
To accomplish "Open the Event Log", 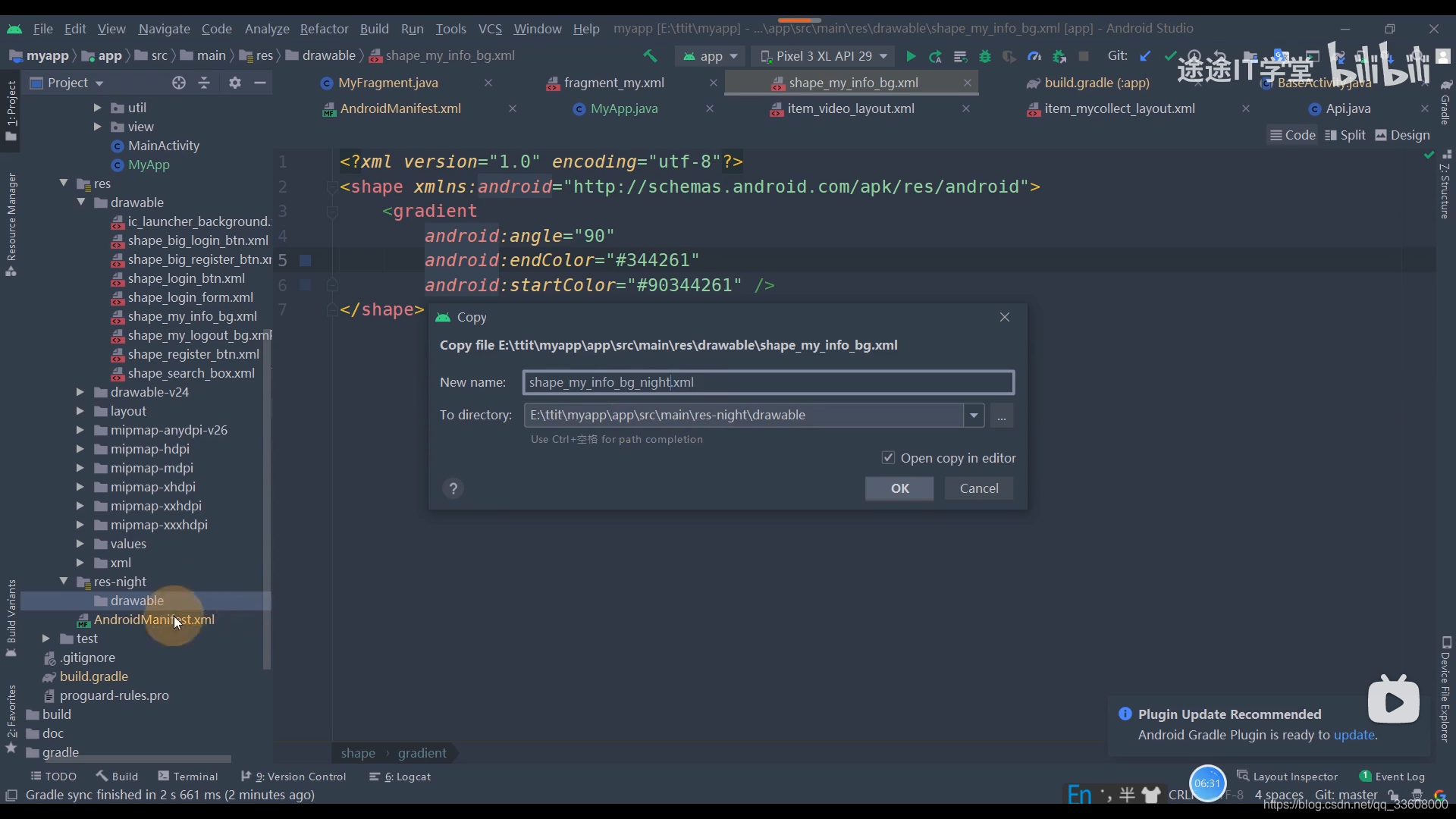I will tap(1392, 777).
